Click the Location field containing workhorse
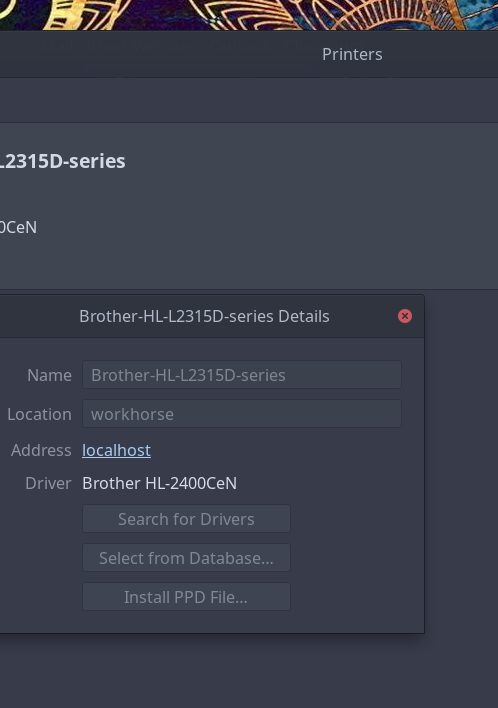Screen dimensions: 498x708 242,414
